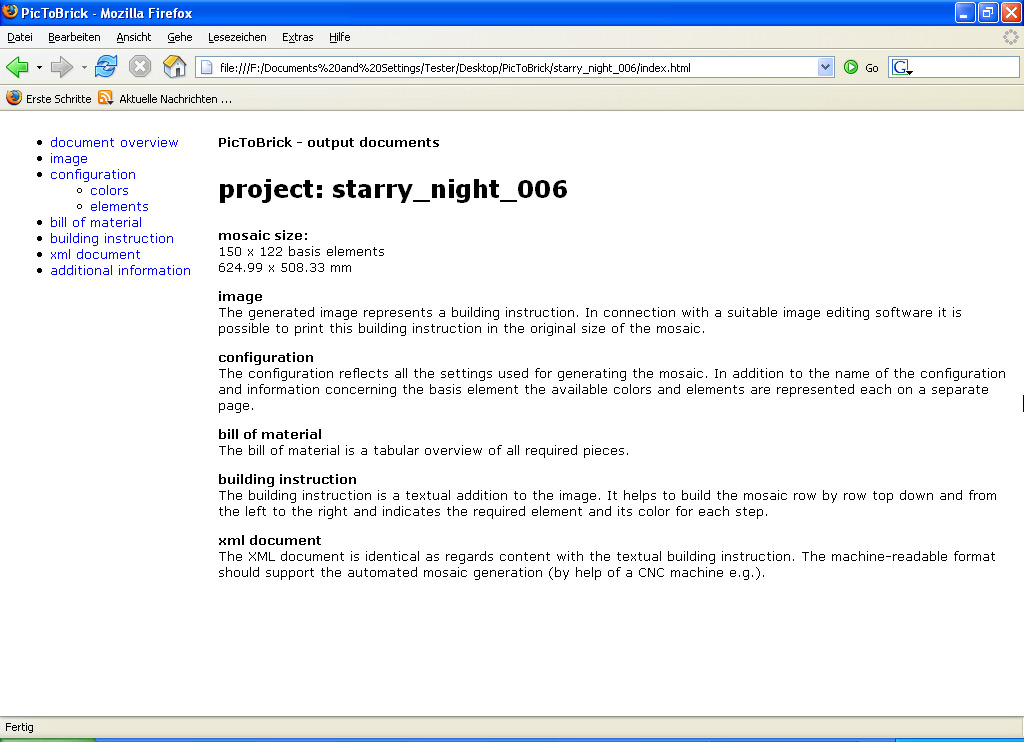Open the Lesezeichen menu
The height and width of the screenshot is (742, 1024).
pyautogui.click(x=237, y=37)
